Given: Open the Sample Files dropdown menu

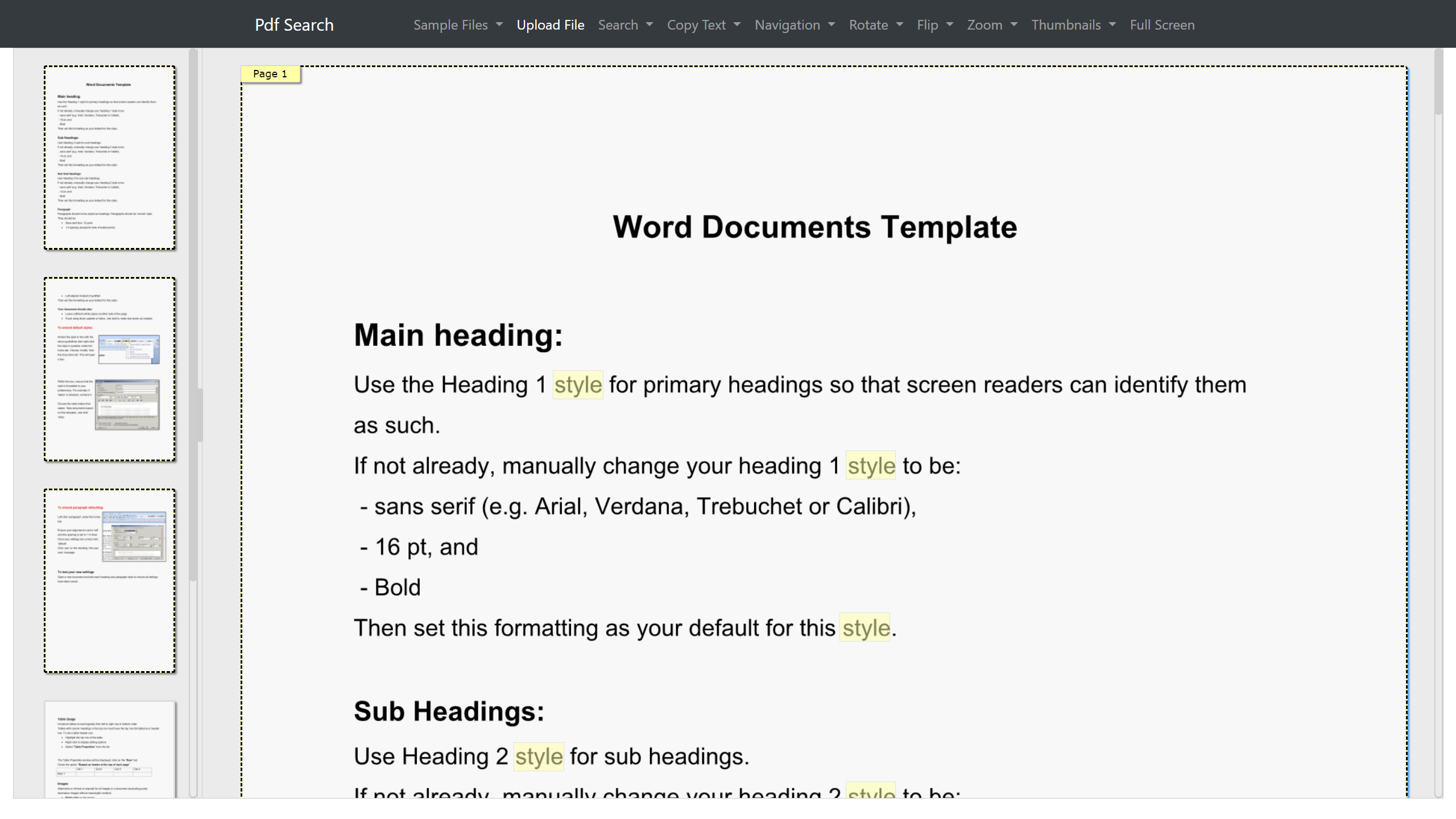Looking at the screenshot, I should (x=458, y=25).
